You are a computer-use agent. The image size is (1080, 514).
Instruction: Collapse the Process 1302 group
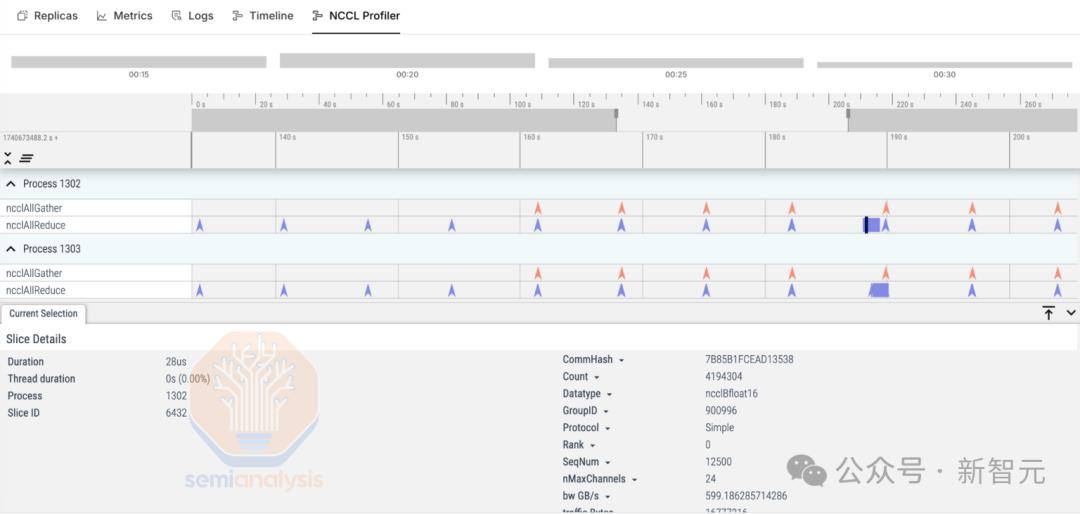11,184
